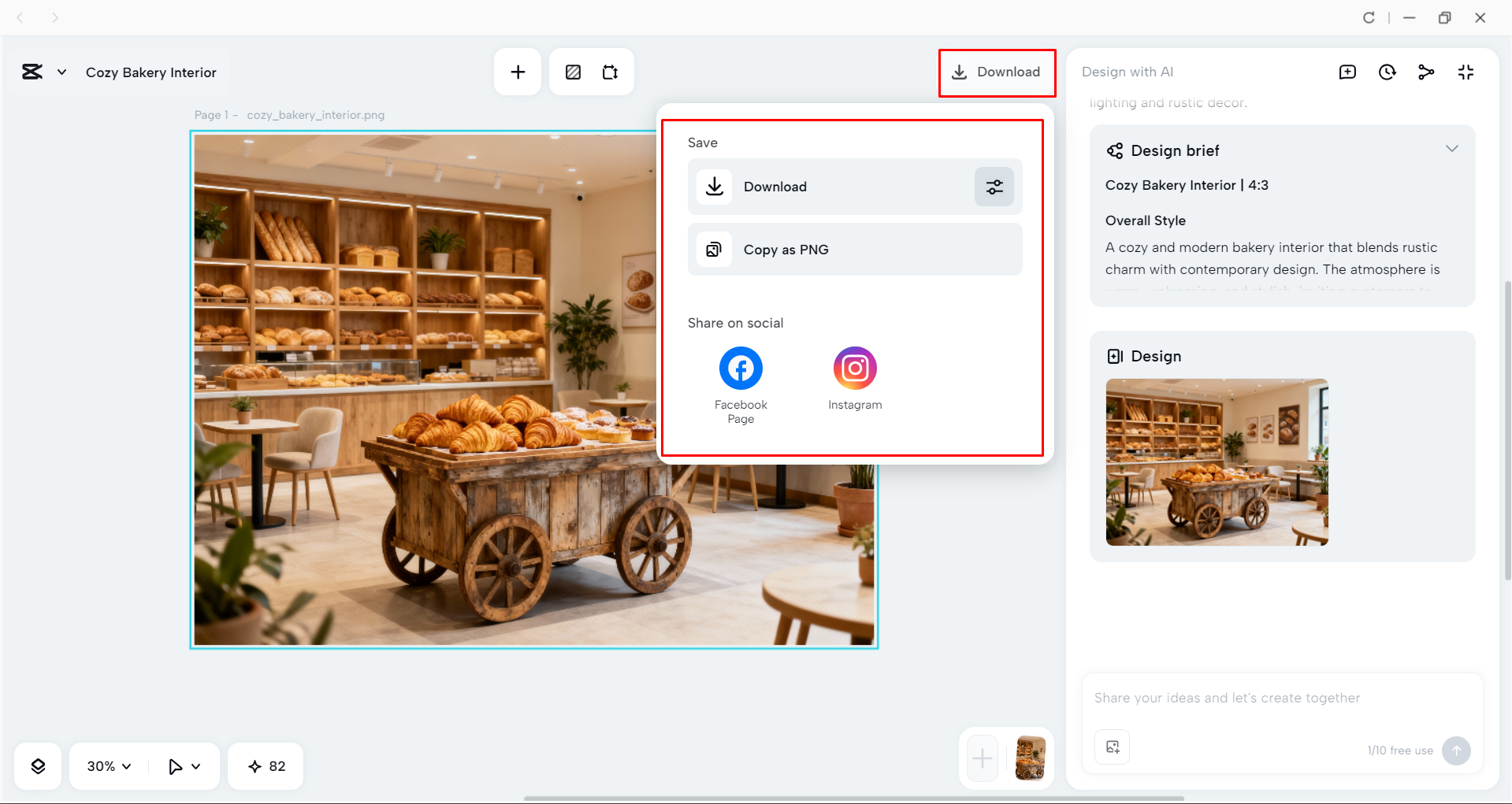Choose Download in the Save menu
1512x804 pixels.
[855, 187]
